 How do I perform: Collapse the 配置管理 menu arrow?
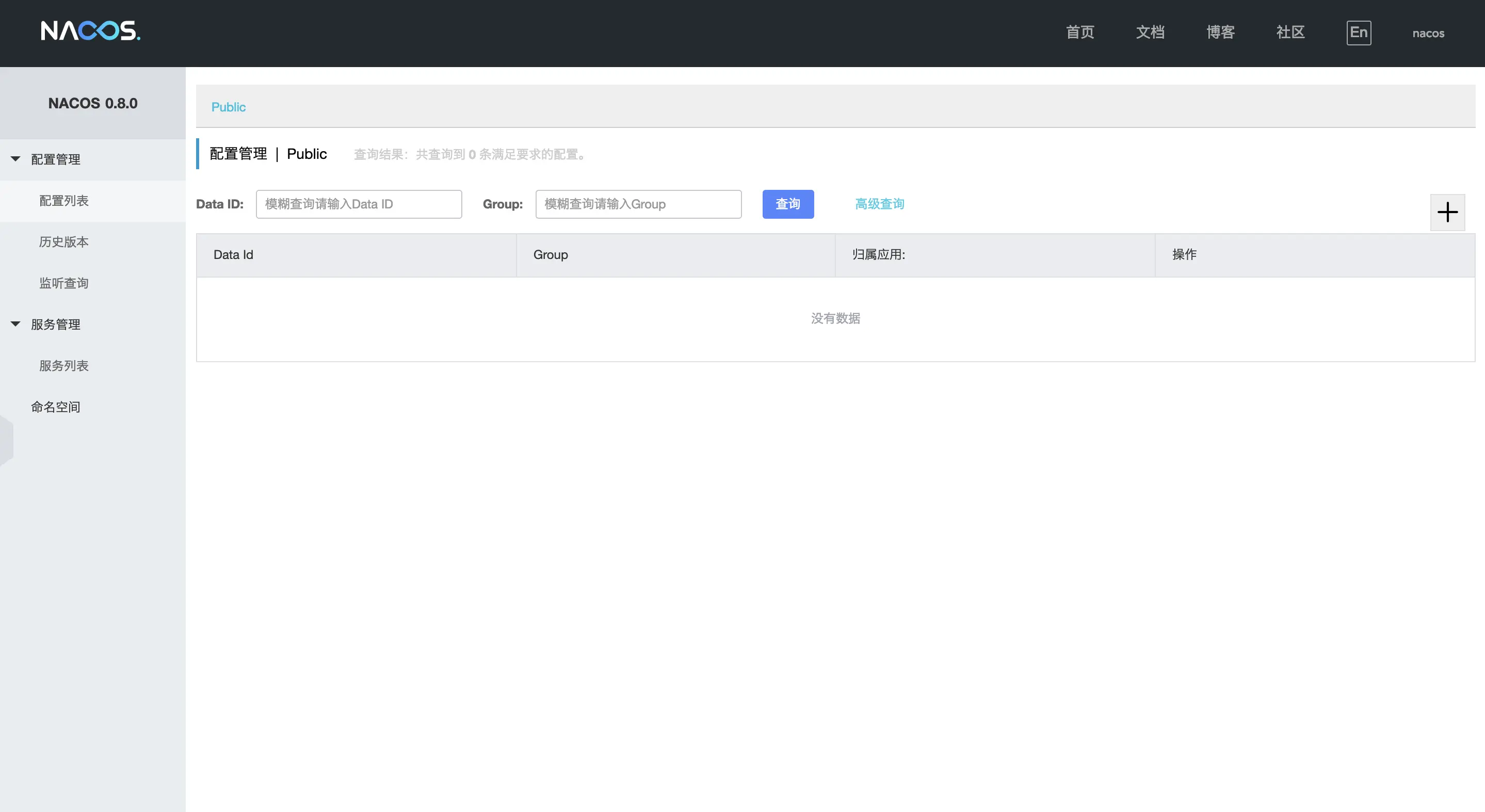tap(15, 159)
